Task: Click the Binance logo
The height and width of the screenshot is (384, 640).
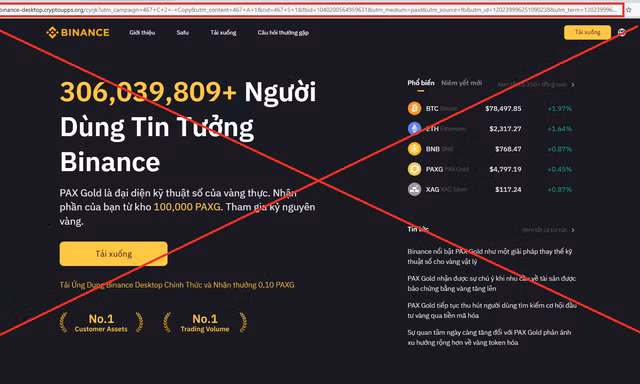Action: pyautogui.click(x=78, y=33)
